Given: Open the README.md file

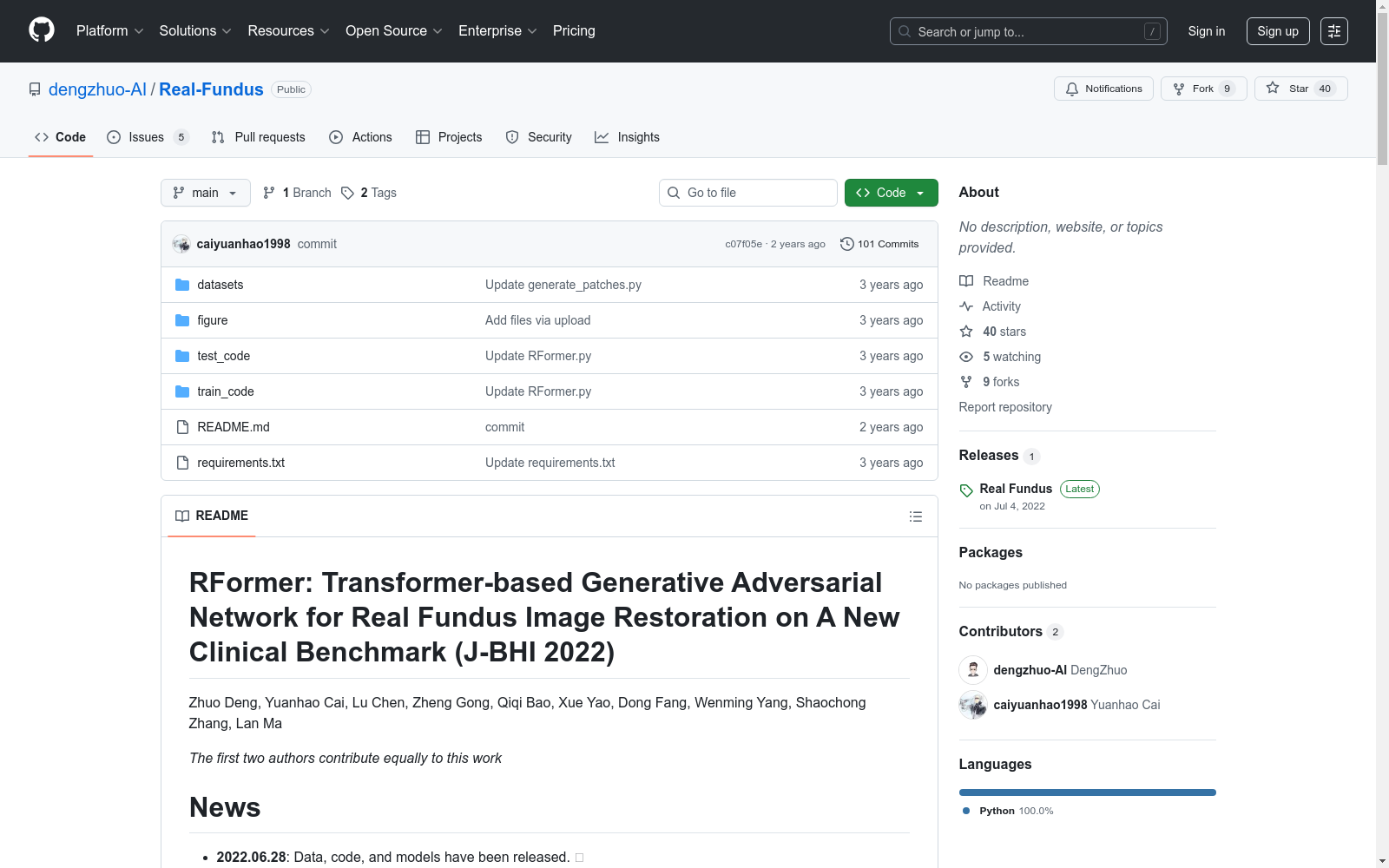Looking at the screenshot, I should pos(234,427).
